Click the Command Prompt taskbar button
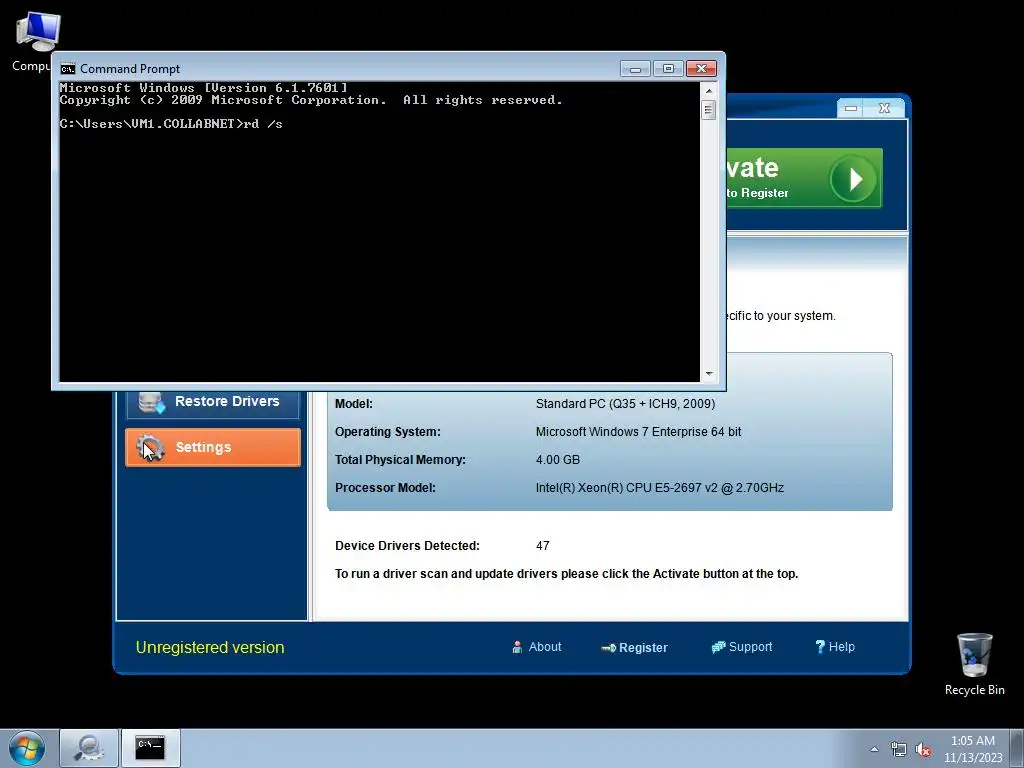The height and width of the screenshot is (768, 1024). coord(150,748)
